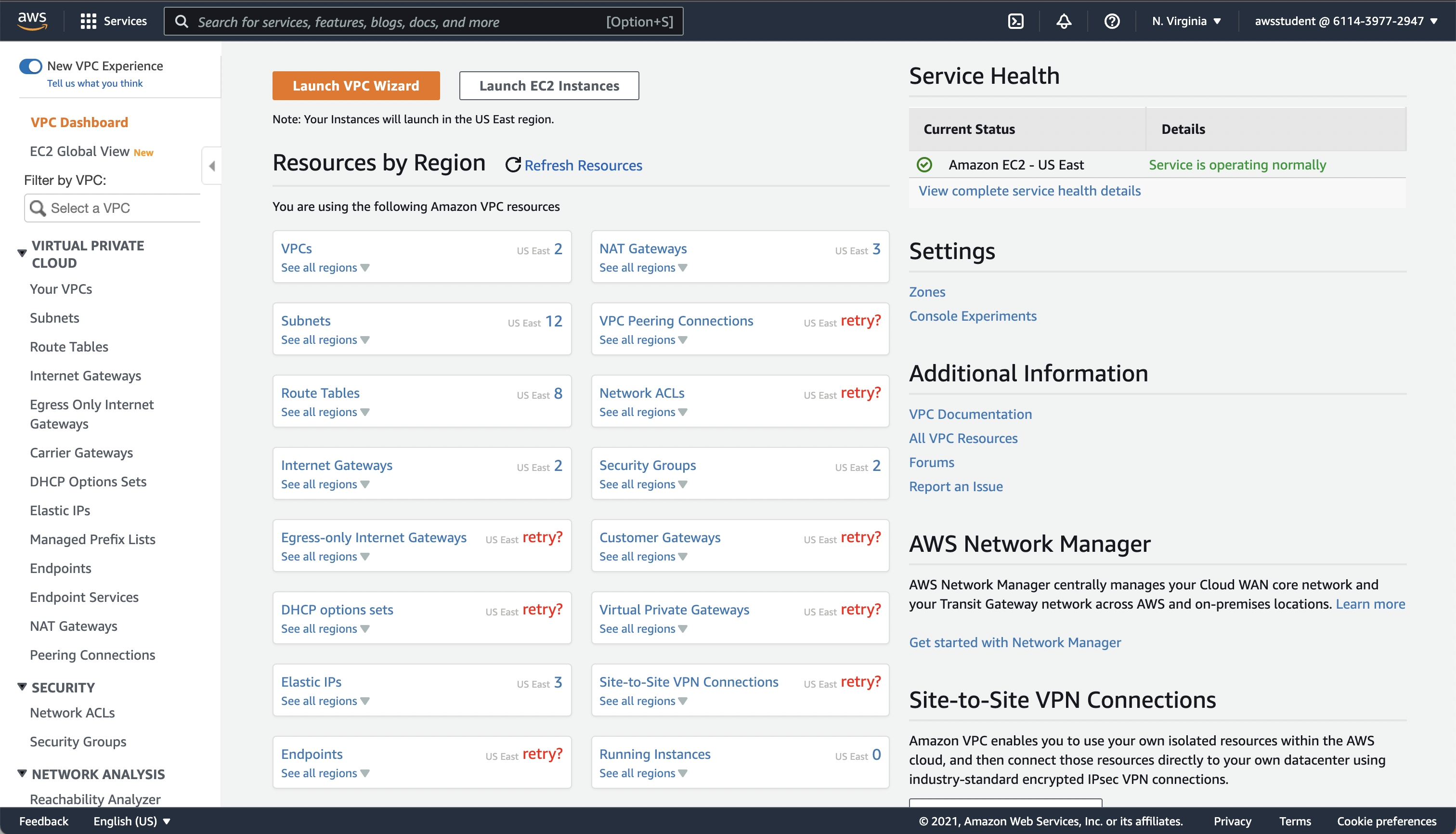Collapse the Security sidebar section

point(22,686)
